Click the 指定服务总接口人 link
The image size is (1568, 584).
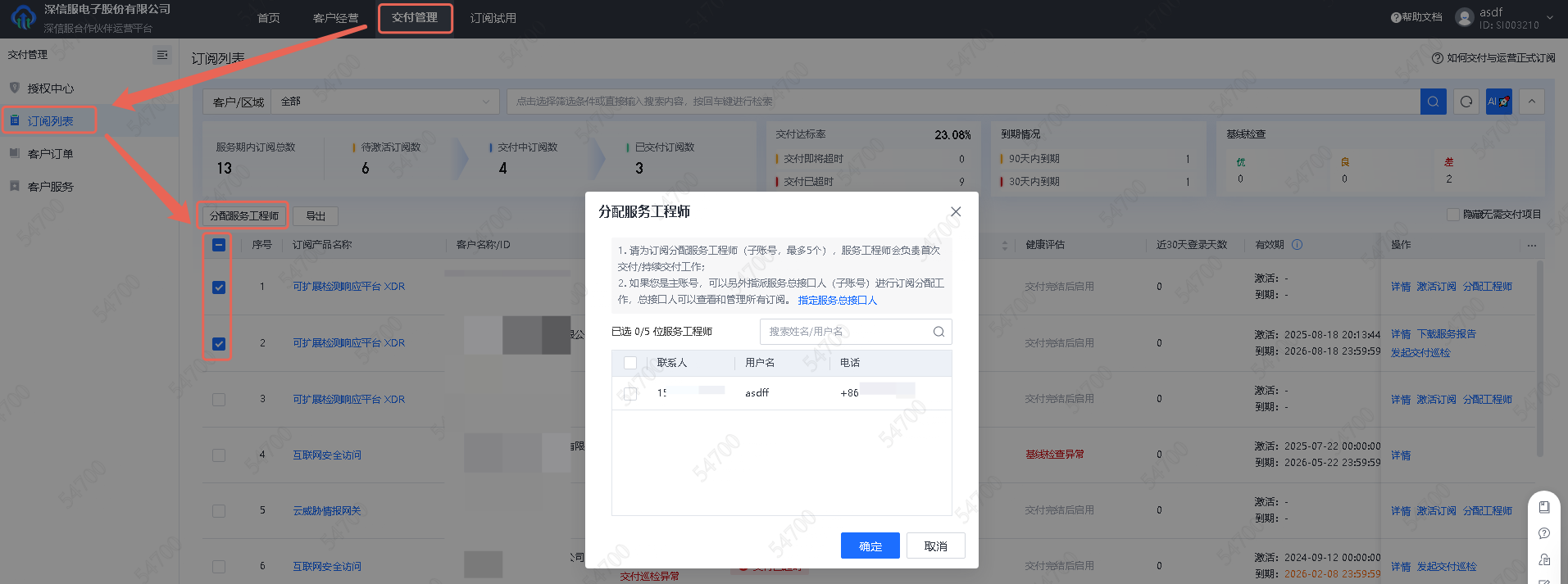tap(837, 301)
